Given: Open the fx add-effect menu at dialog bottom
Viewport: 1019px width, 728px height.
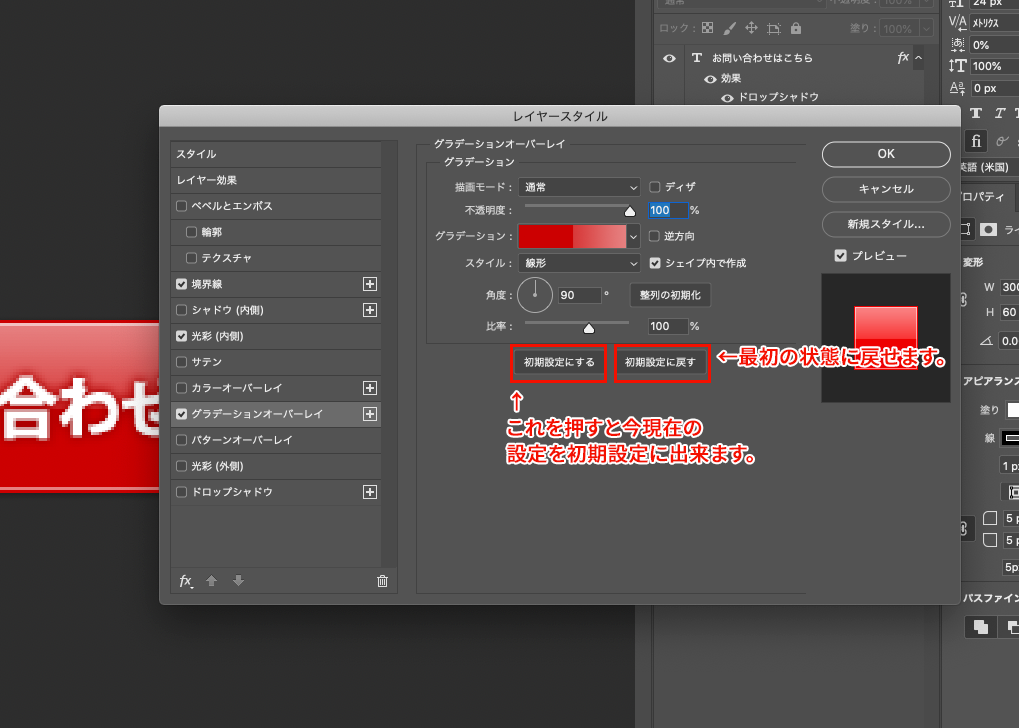Looking at the screenshot, I should 186,581.
